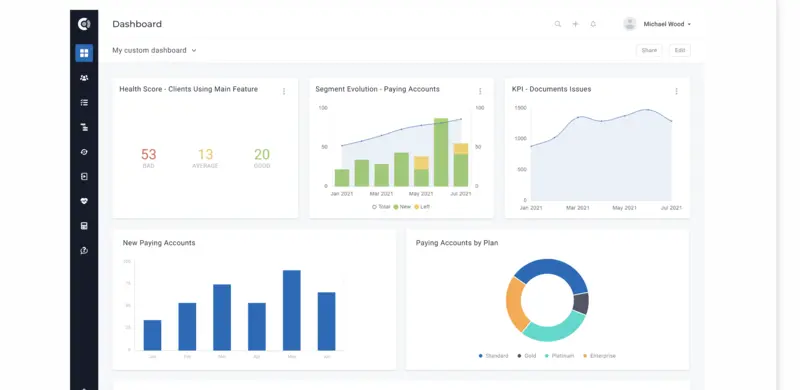Open the notifications bell
800x390 pixels.
593,24
